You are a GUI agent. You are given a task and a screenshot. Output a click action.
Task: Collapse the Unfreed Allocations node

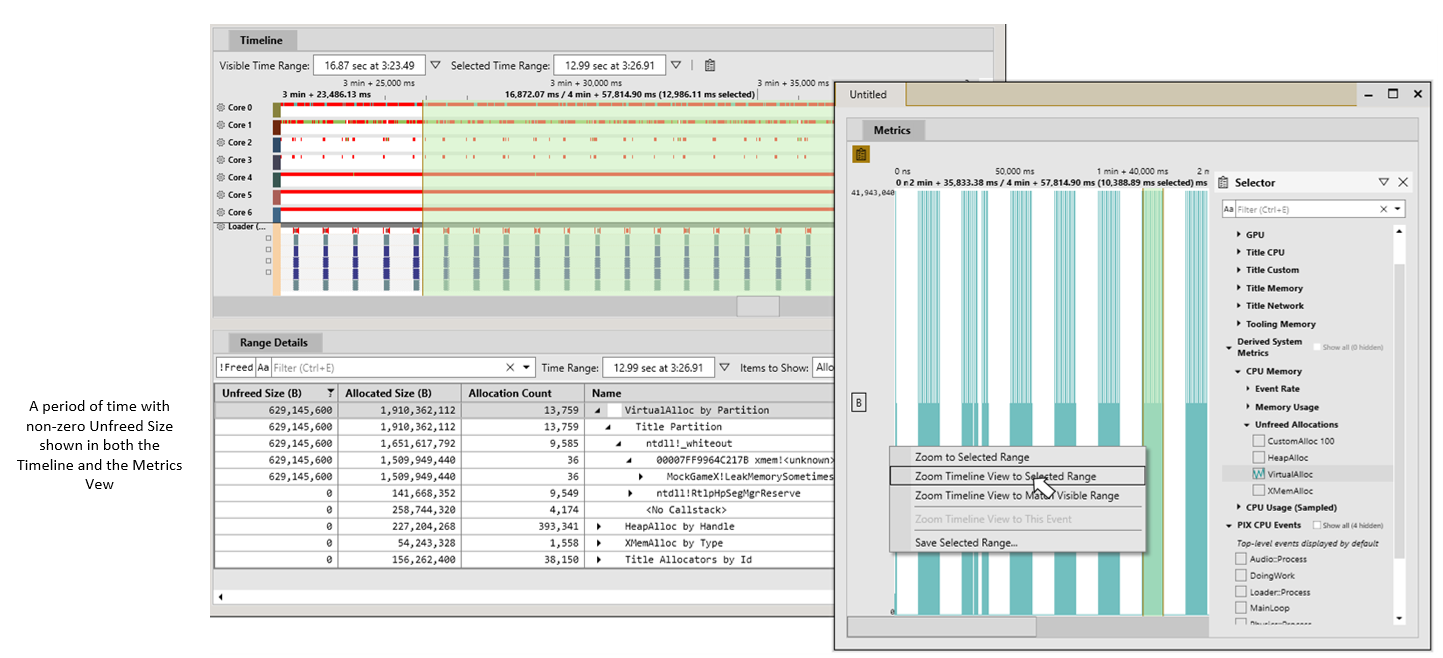pos(1247,425)
